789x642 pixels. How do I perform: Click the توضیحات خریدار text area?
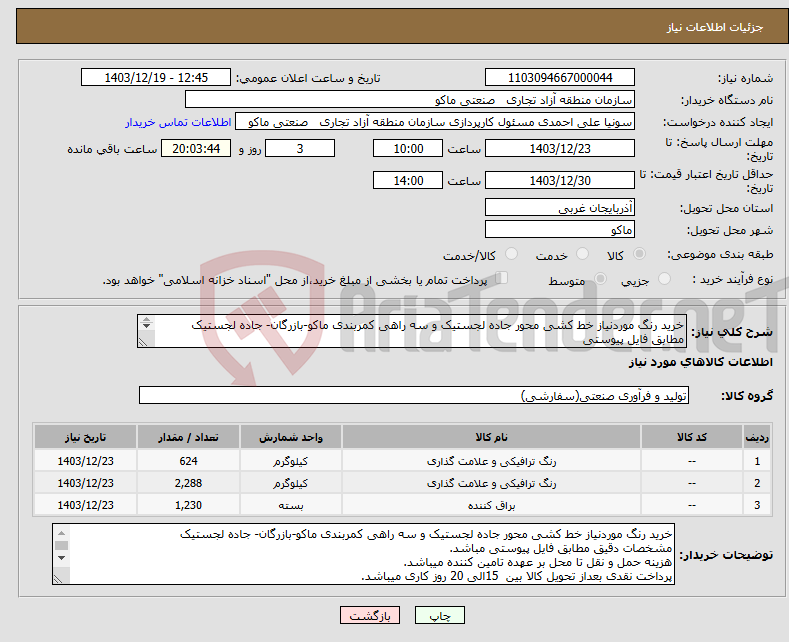[x=363, y=554]
